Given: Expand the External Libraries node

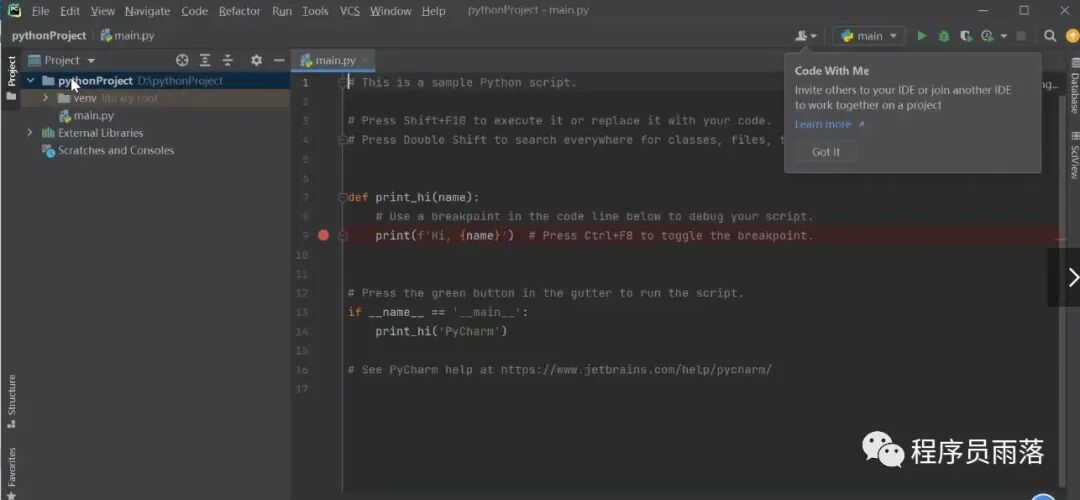Looking at the screenshot, I should coord(30,133).
